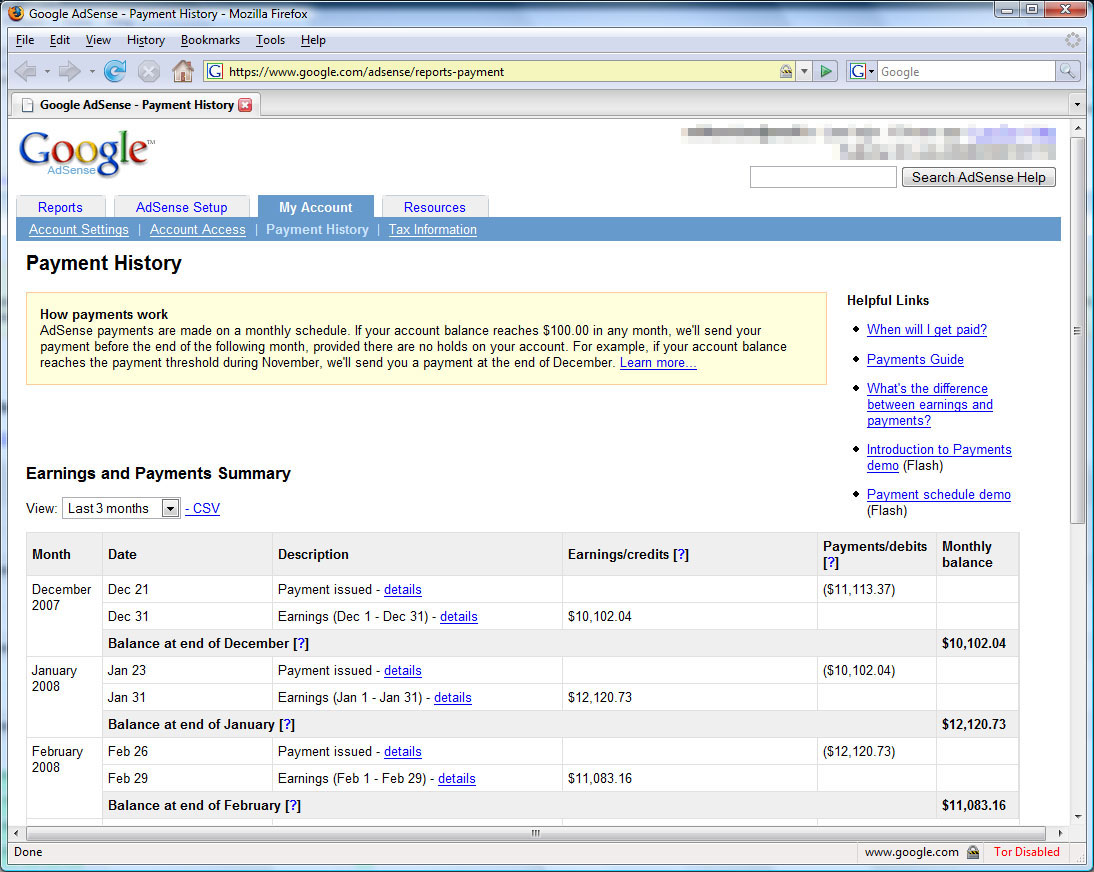The image size is (1094, 872).
Task: Open earnings and payments difference link
Action: pos(929,405)
